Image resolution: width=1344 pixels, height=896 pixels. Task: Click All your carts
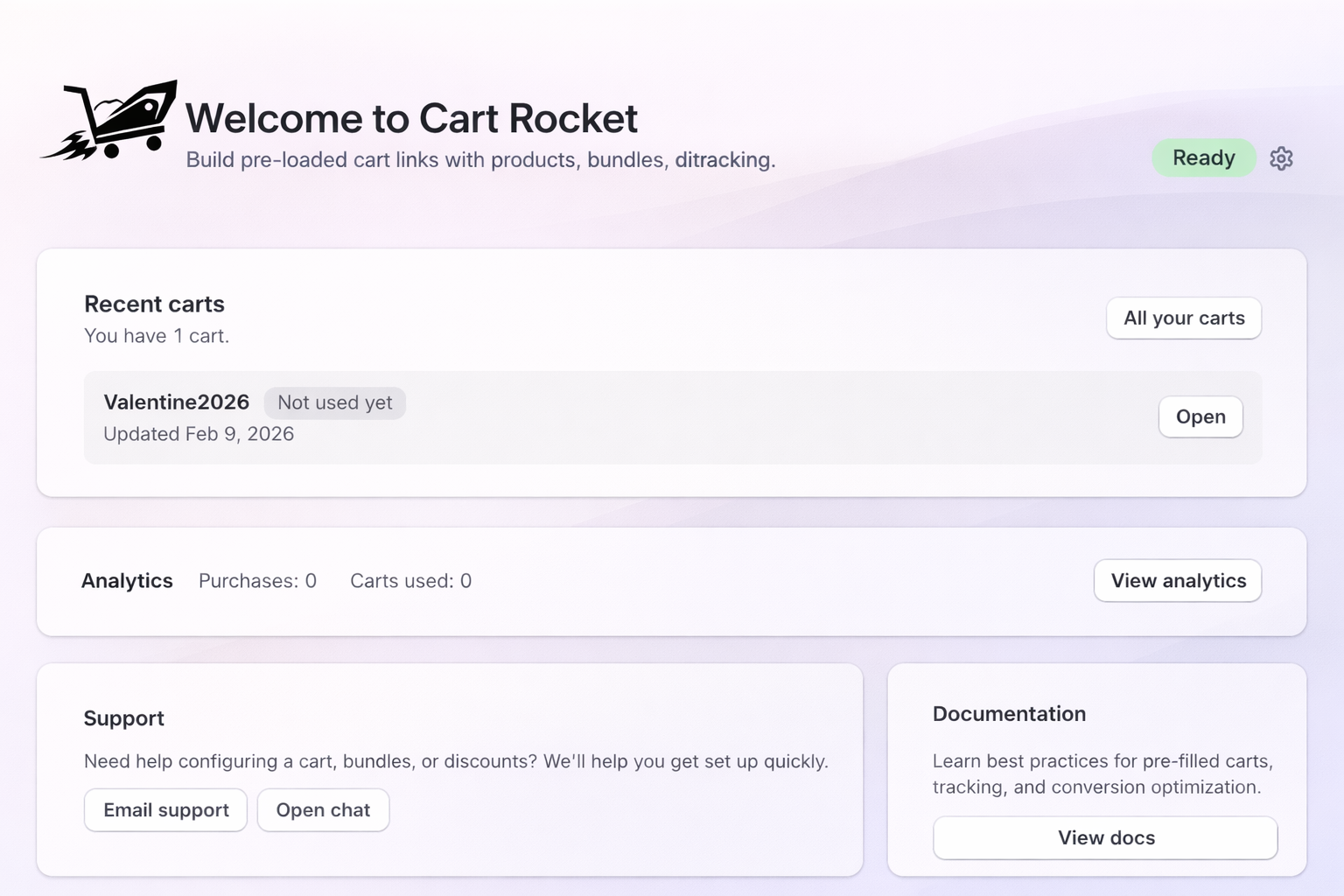coord(1183,318)
